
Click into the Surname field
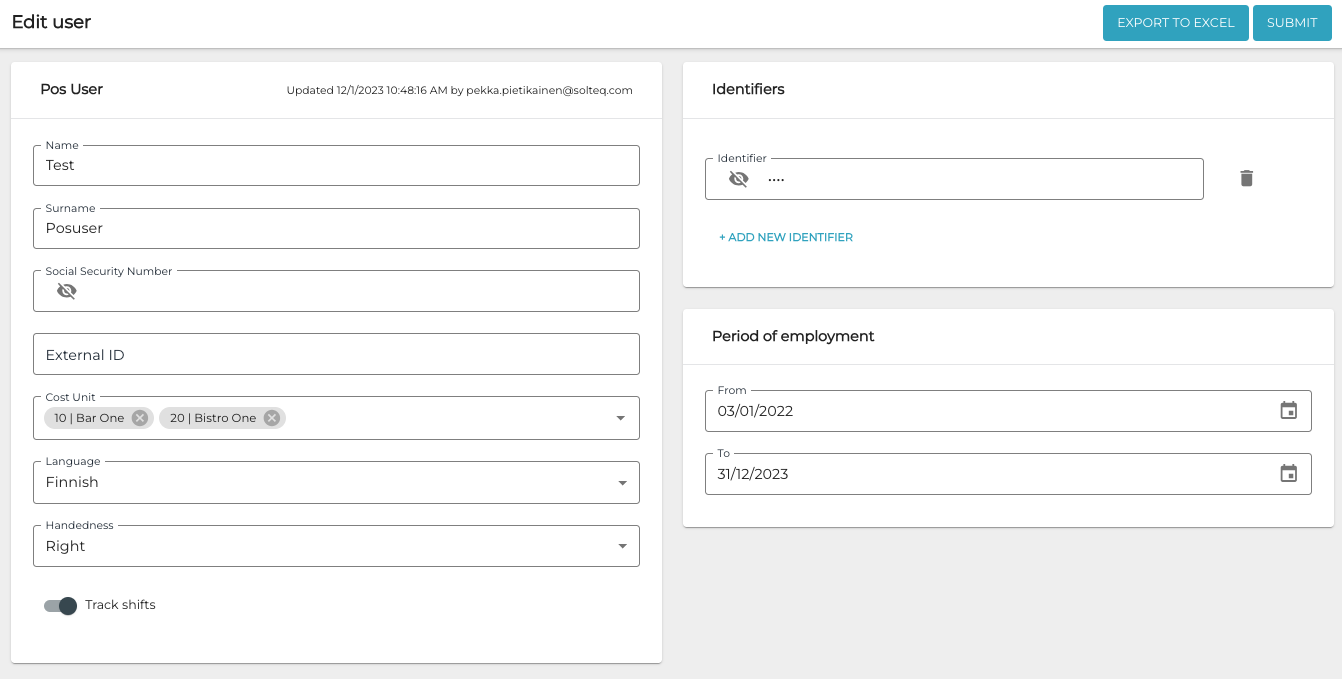click(x=336, y=228)
